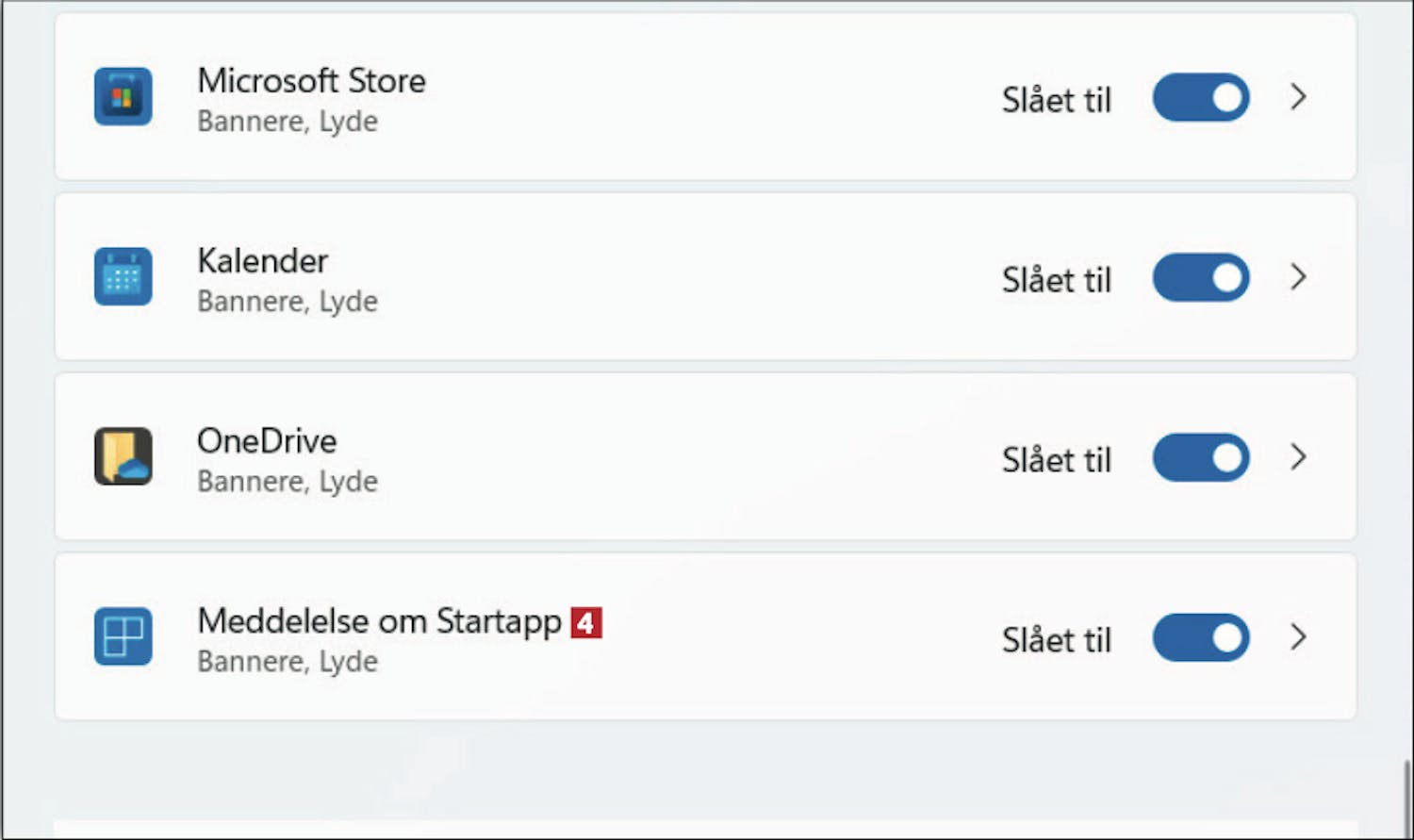Disable the Kalender notifications switch

(x=1201, y=277)
